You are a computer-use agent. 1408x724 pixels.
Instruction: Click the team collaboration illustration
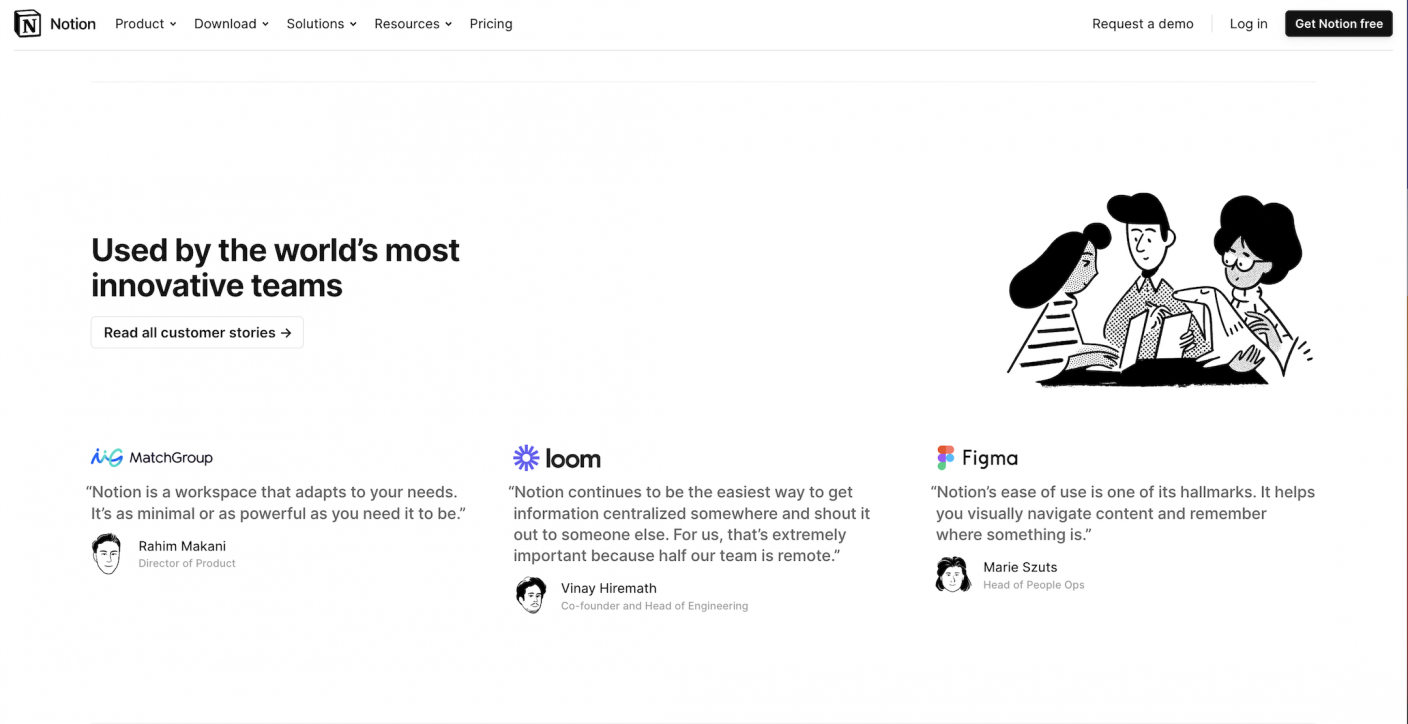[1158, 288]
